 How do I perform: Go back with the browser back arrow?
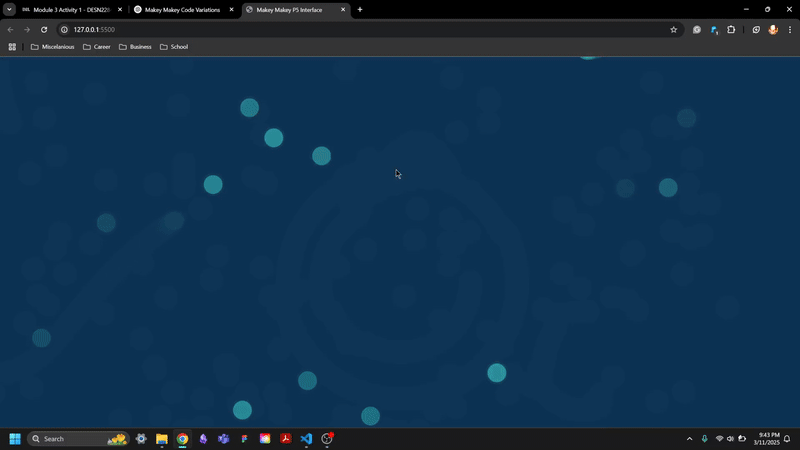tap(11, 30)
